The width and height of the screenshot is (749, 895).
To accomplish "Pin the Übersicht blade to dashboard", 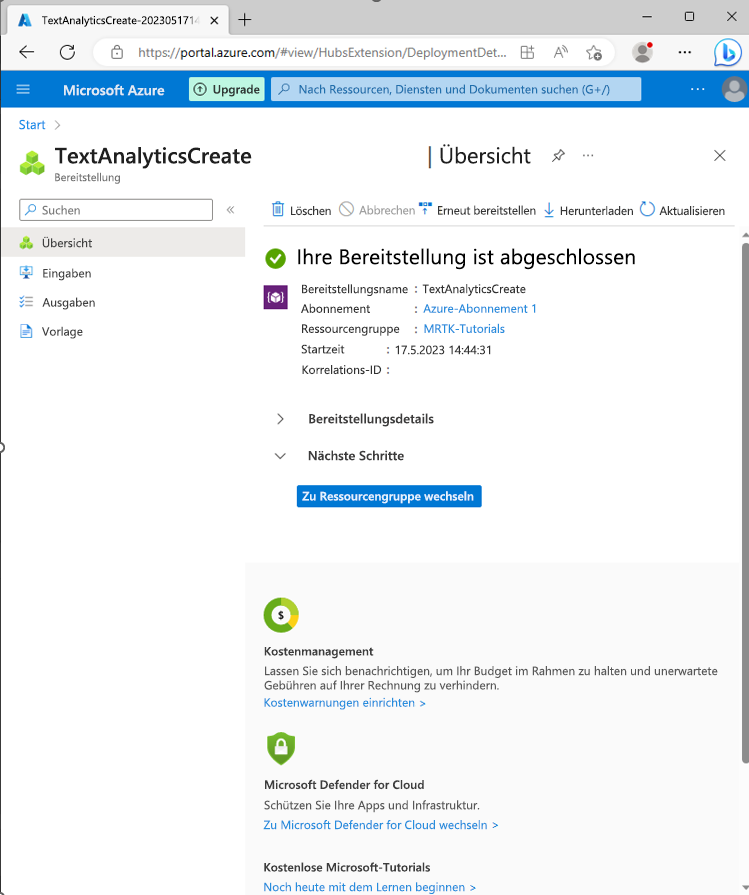I will pos(558,155).
